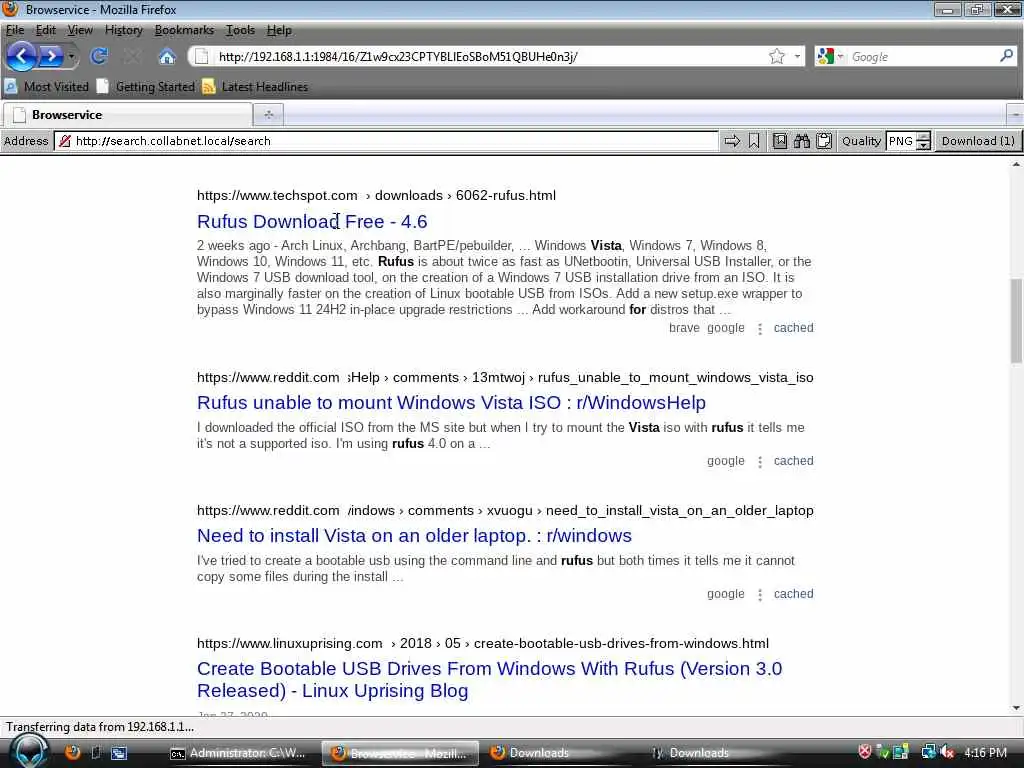
Task: Click cached link under the techspot result
Action: (793, 328)
